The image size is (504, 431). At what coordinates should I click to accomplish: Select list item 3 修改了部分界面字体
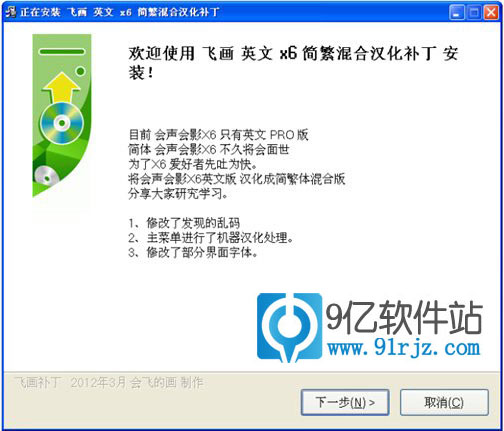click(193, 252)
